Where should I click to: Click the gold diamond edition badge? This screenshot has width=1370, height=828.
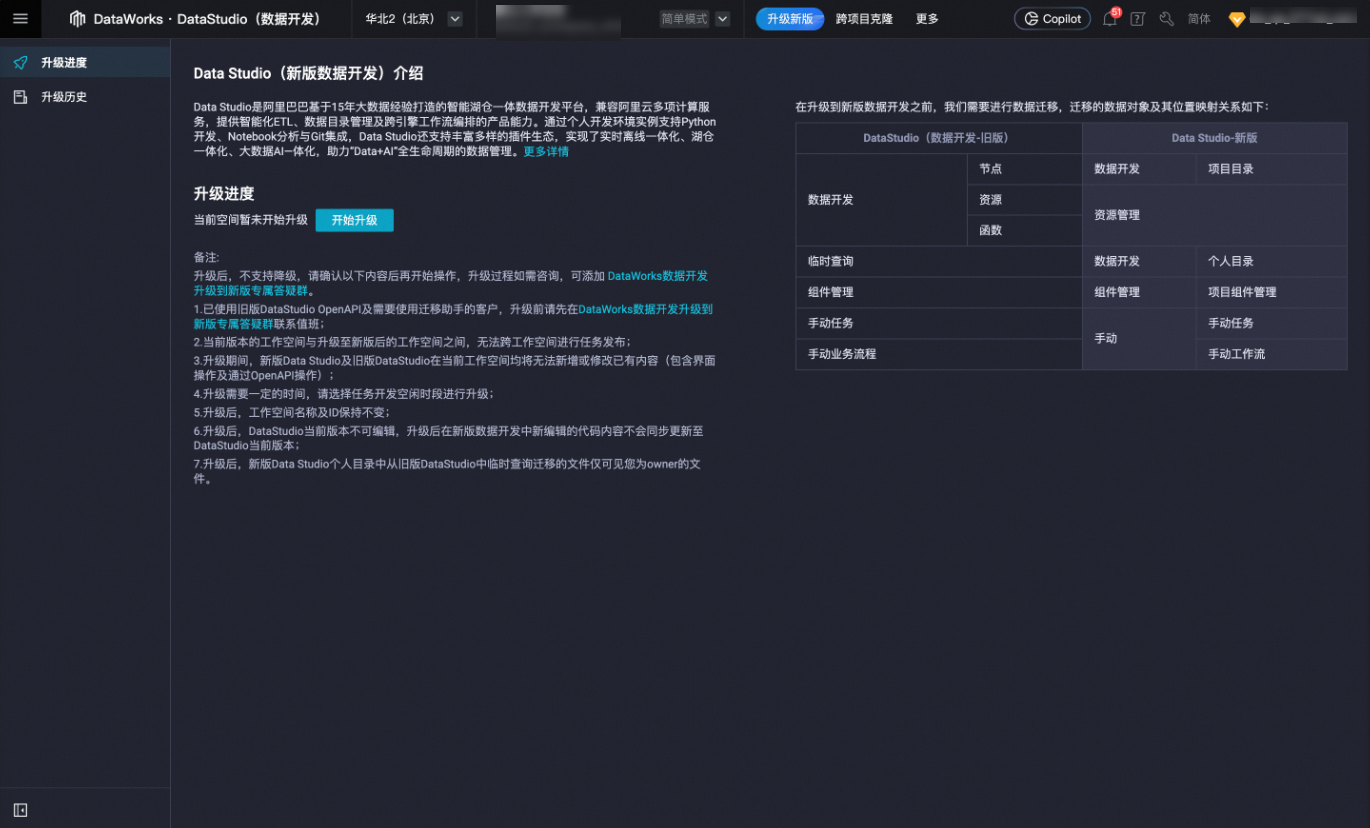tap(1237, 19)
